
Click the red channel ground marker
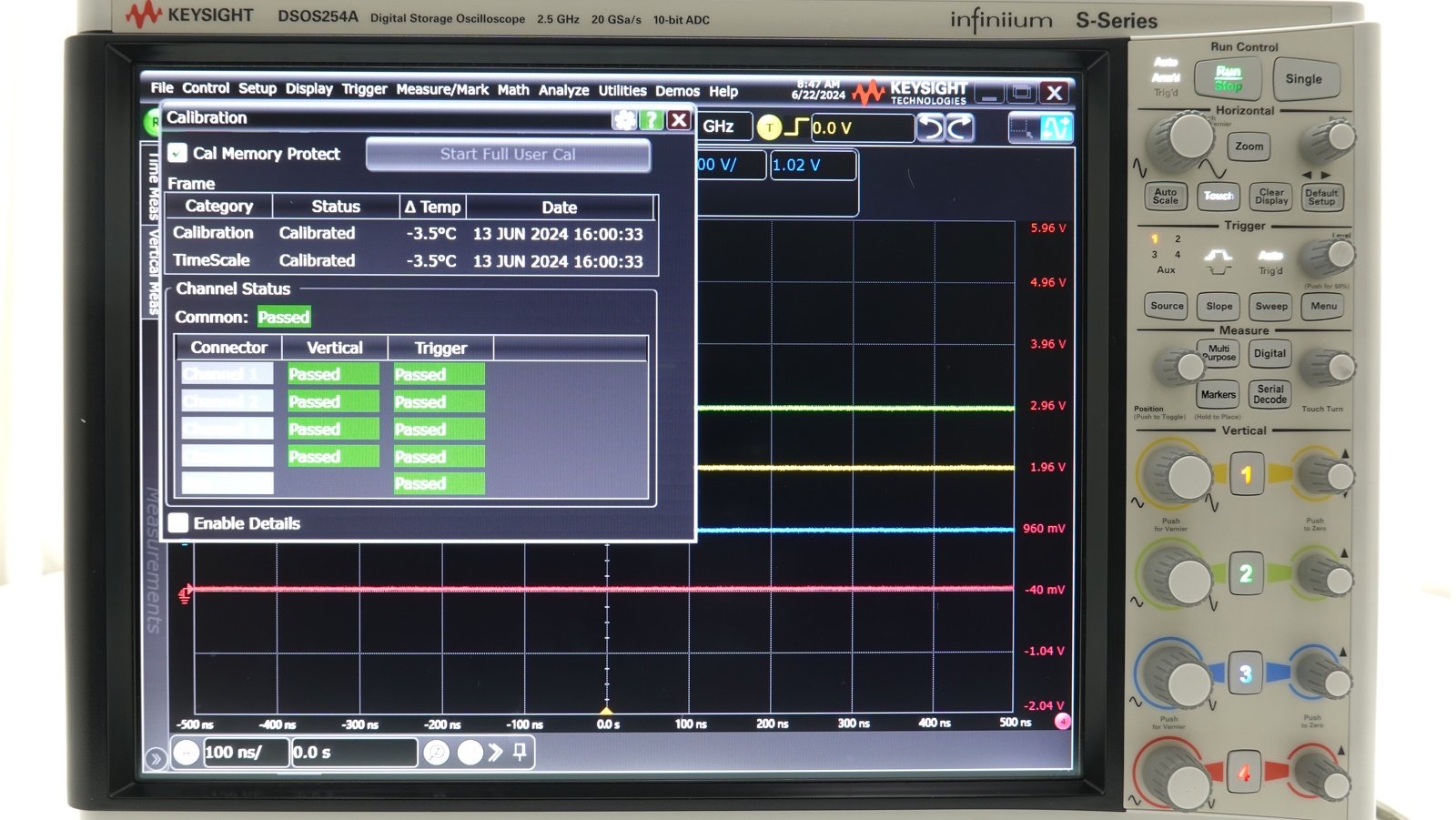coord(185,593)
